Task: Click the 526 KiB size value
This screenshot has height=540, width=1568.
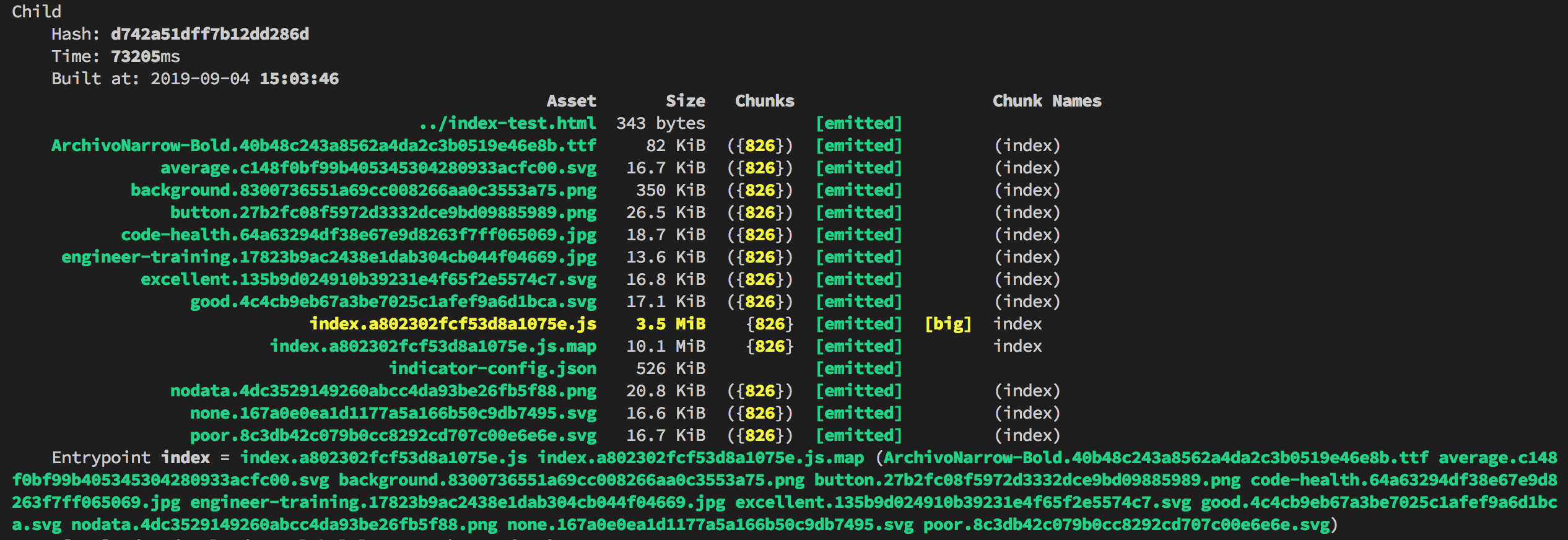Action: click(671, 368)
